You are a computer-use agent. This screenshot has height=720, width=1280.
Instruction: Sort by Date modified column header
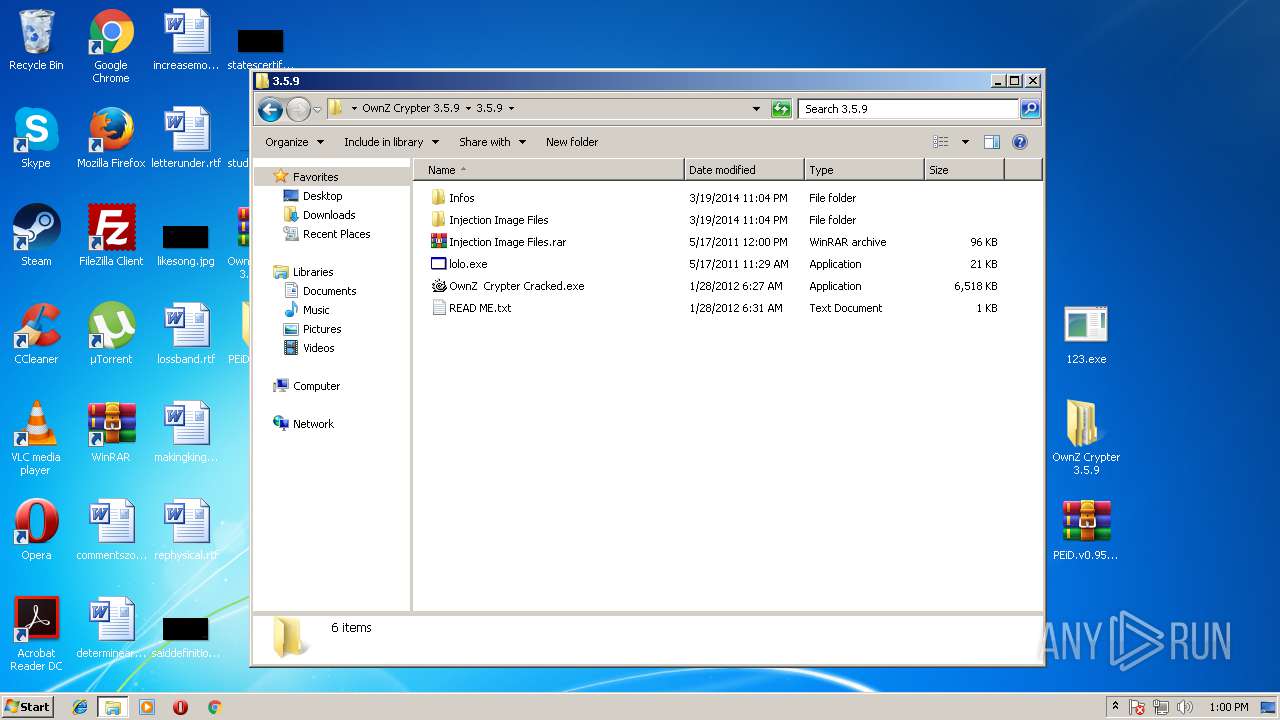point(744,170)
